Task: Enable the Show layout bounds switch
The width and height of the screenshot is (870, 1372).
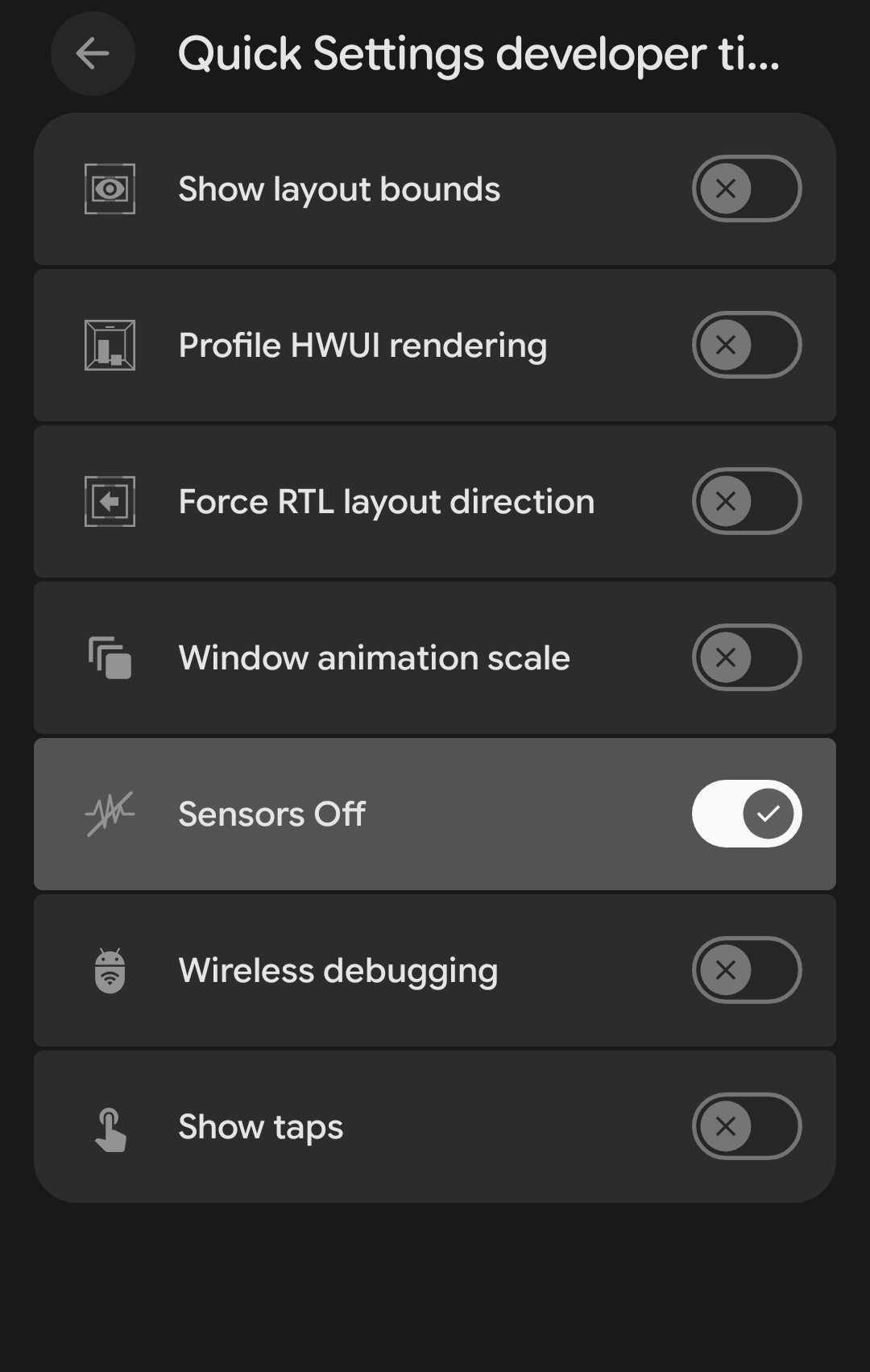Action: click(x=746, y=189)
